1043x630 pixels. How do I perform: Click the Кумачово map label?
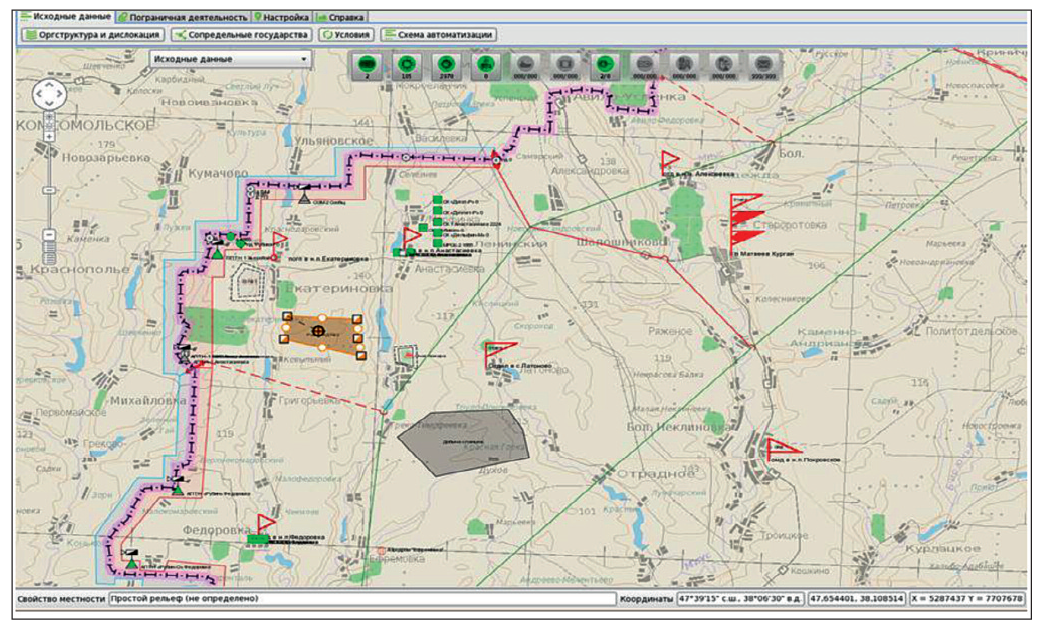218,173
